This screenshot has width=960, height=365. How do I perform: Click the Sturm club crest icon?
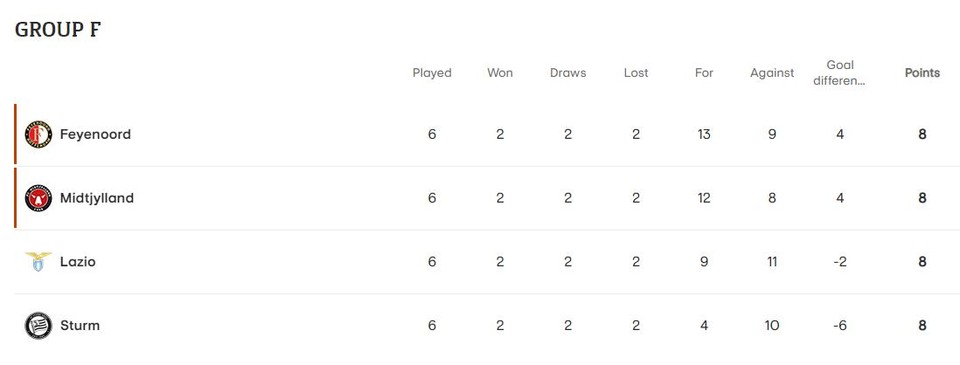pos(38,326)
